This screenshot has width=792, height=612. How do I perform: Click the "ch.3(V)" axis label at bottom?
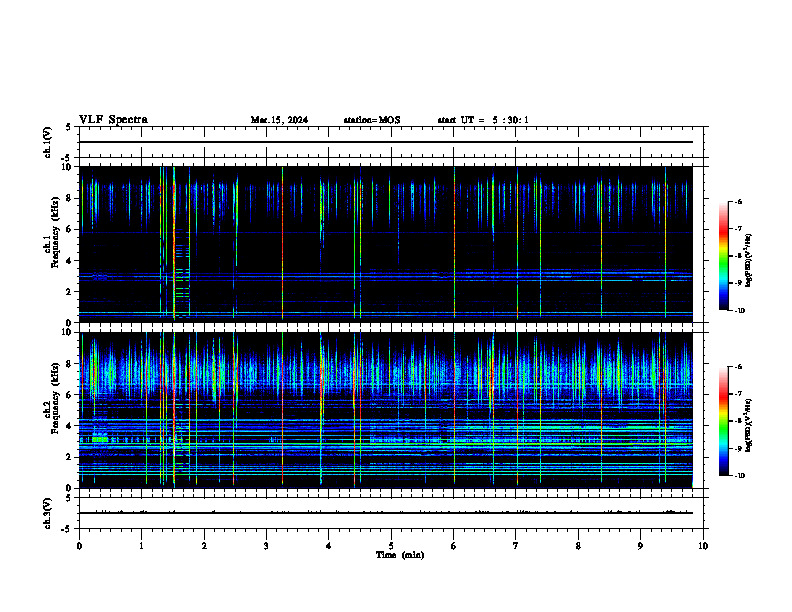point(47,513)
